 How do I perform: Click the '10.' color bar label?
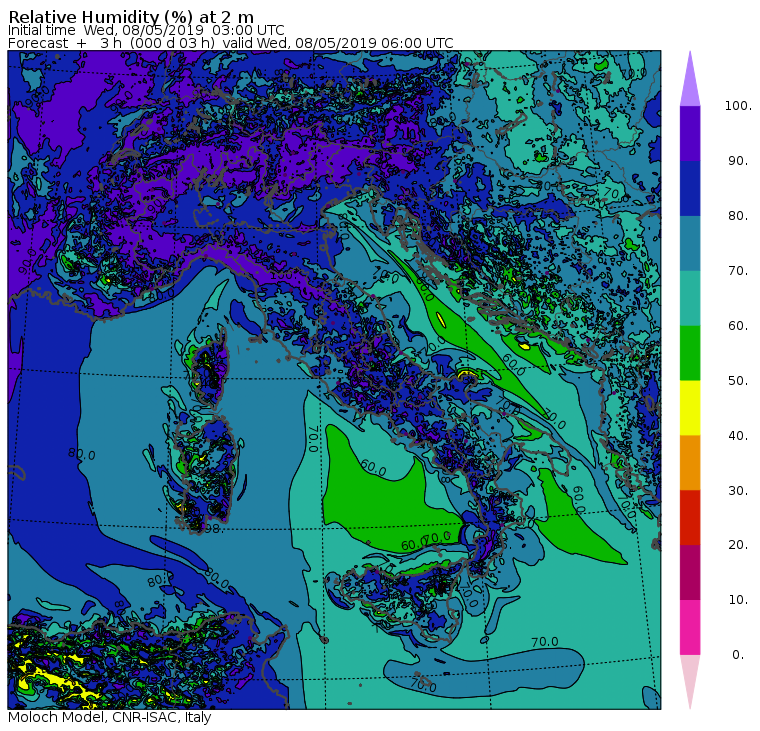click(738, 600)
